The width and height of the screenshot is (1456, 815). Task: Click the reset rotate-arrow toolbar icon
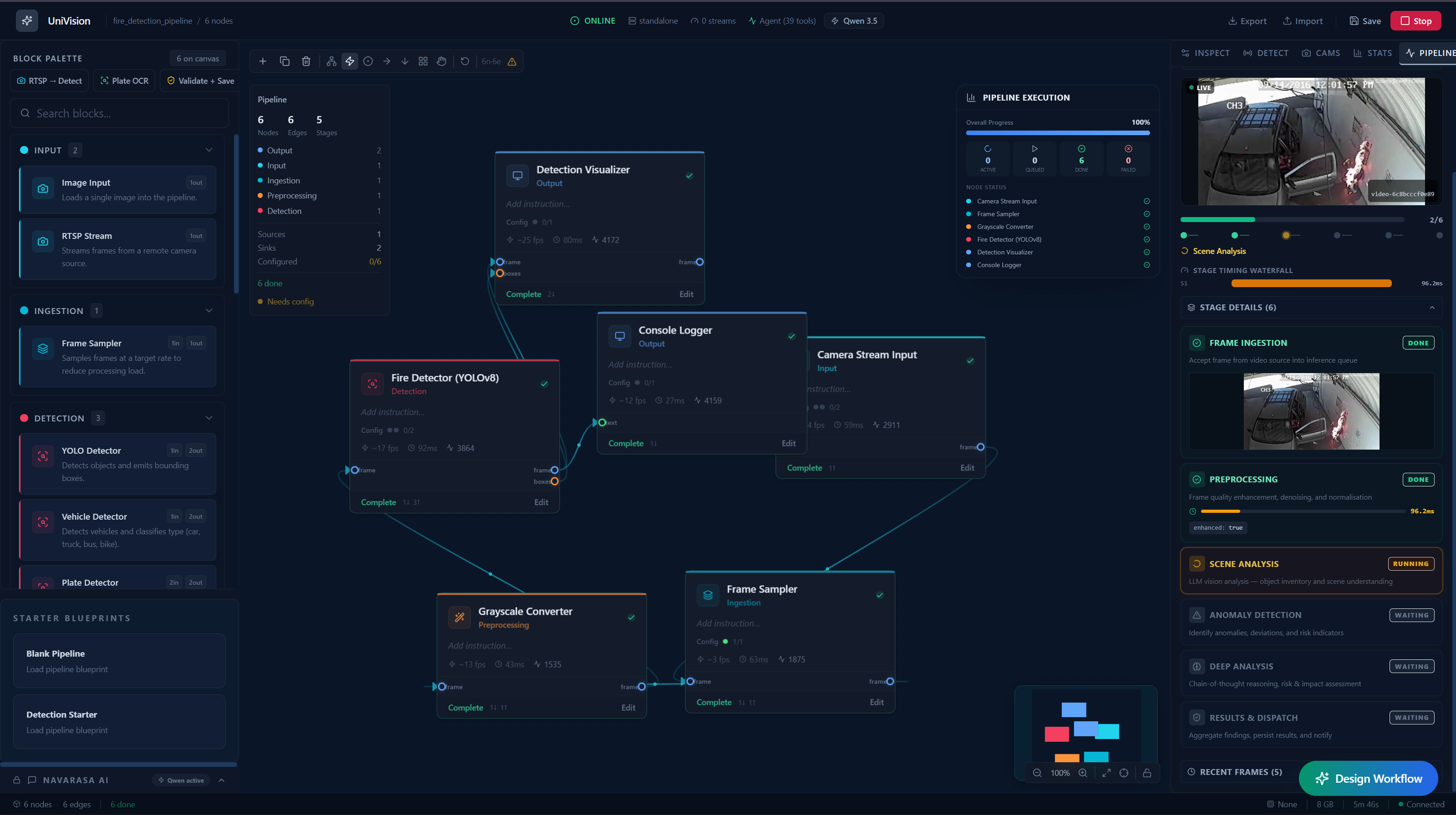pos(464,61)
